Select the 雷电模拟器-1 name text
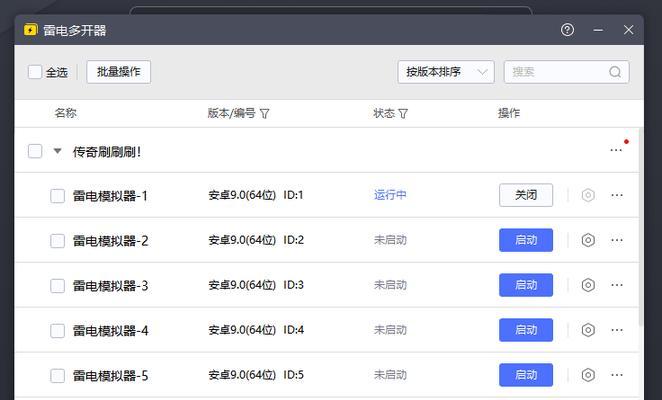 tap(110, 196)
